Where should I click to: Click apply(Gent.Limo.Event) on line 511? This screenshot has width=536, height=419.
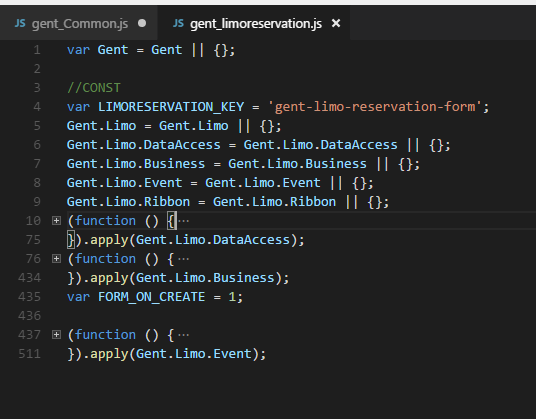coord(174,354)
